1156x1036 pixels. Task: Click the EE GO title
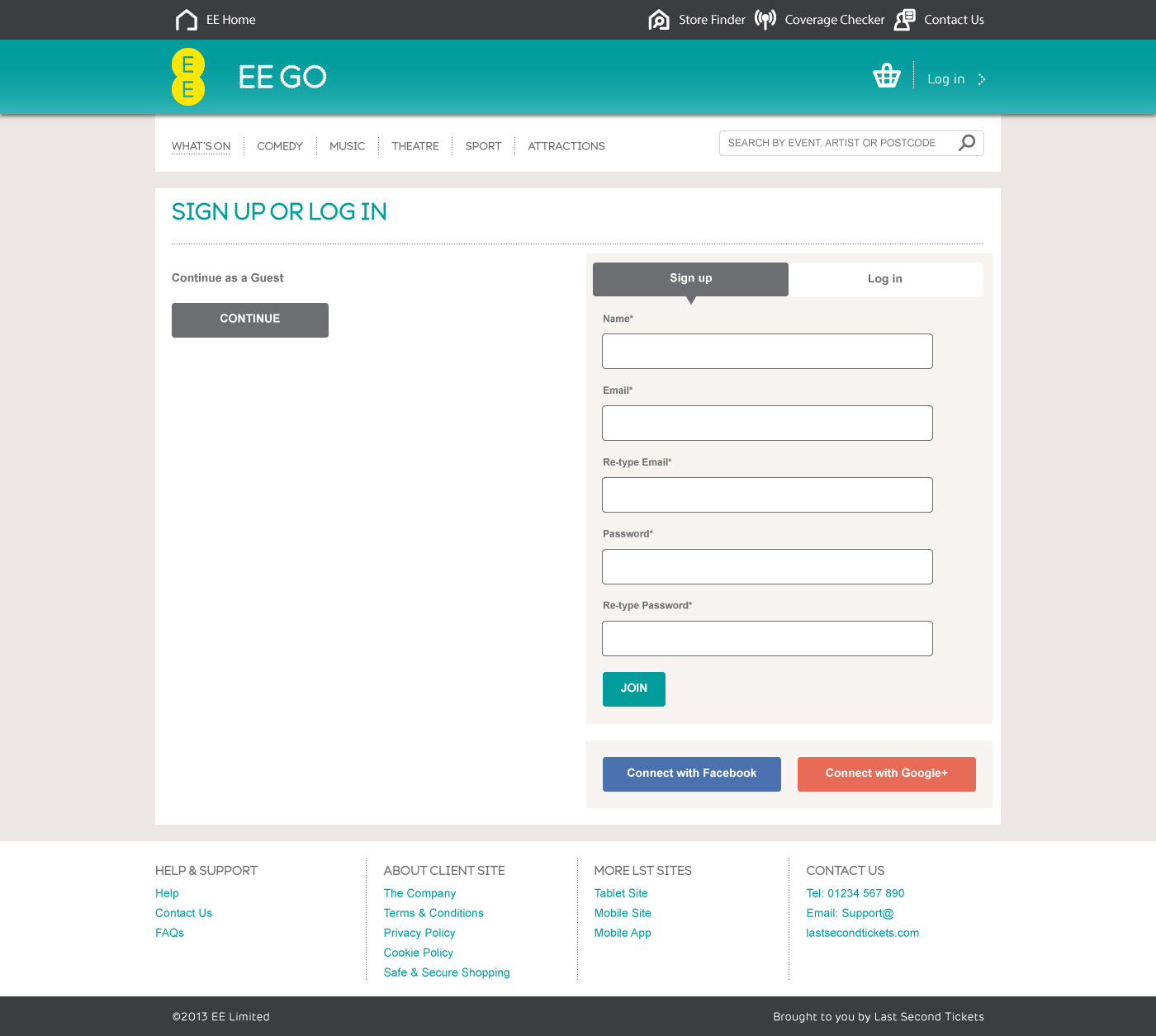tap(282, 77)
